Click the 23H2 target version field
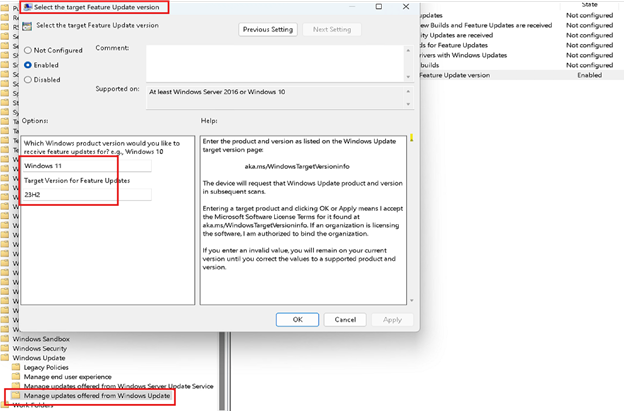Screen dimensions: 624x411 click(x=87, y=194)
